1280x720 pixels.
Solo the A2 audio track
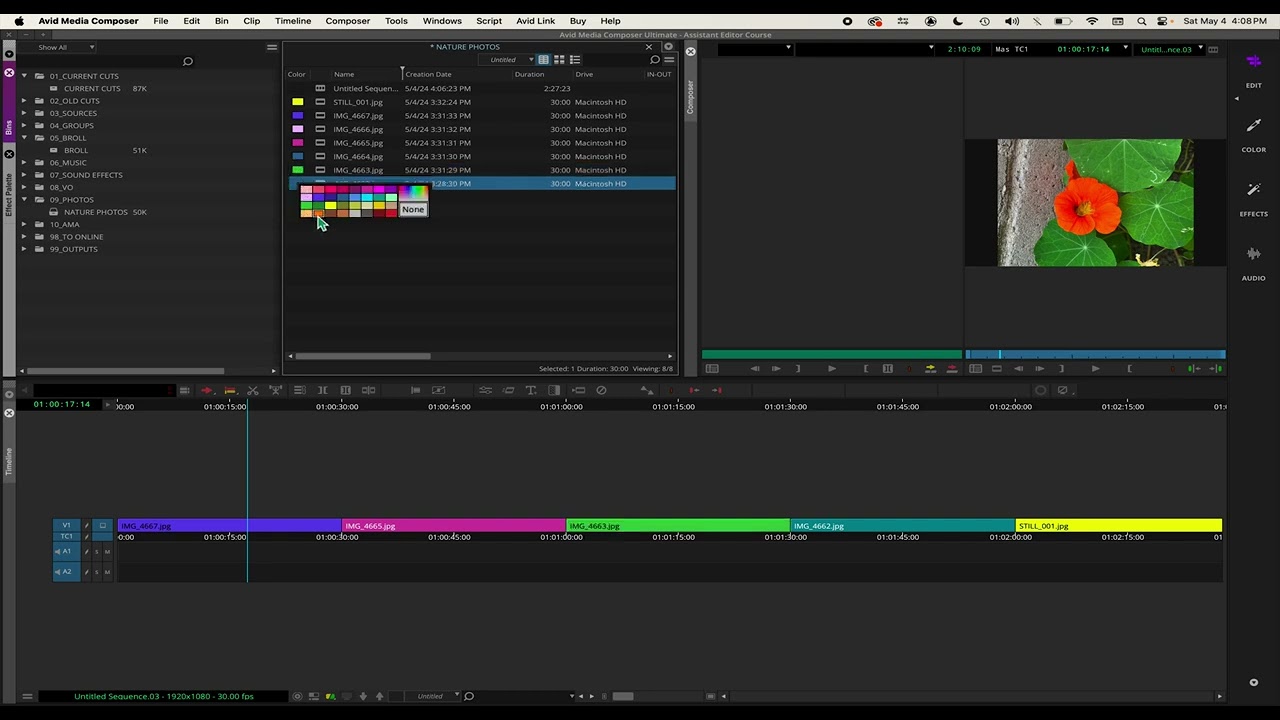97,572
